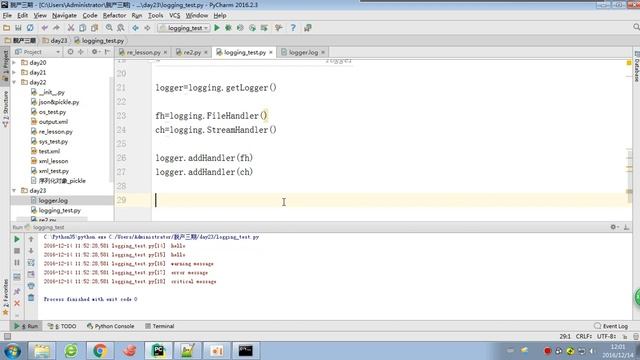The image size is (640, 360).
Task: Open the Edit menu
Action: click(22, 16)
